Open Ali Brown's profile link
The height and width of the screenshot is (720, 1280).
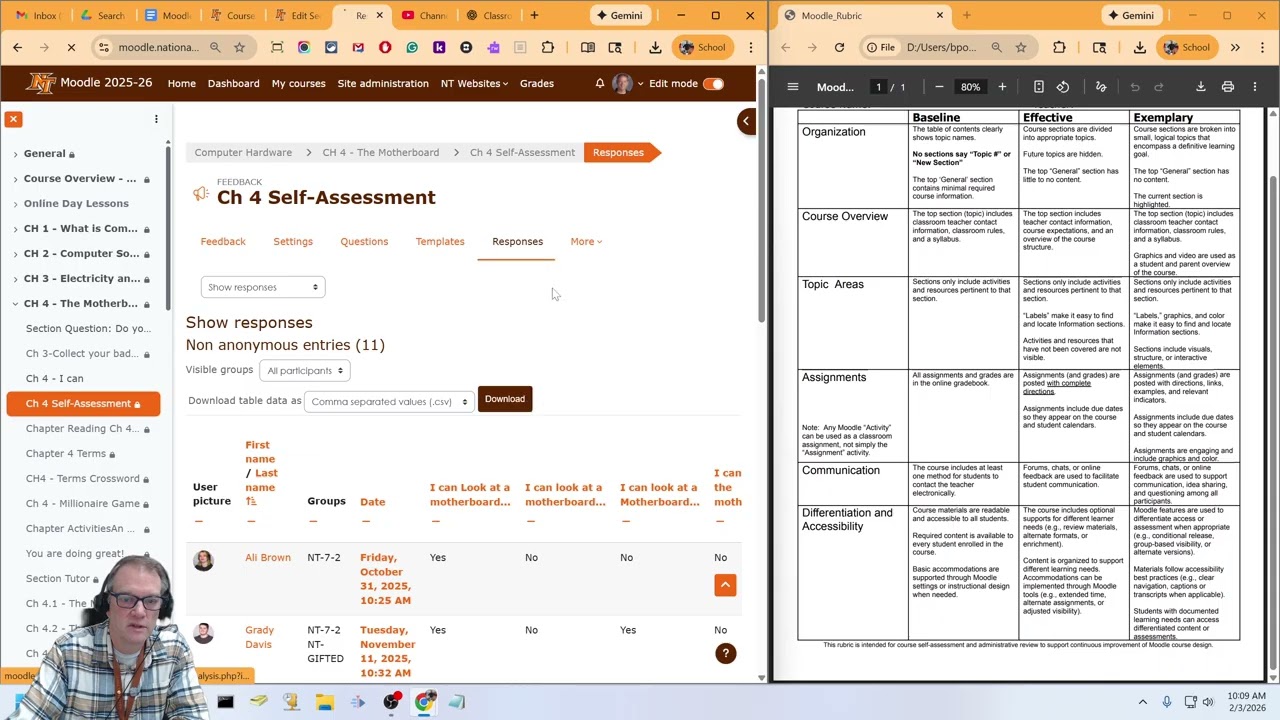[x=268, y=557]
